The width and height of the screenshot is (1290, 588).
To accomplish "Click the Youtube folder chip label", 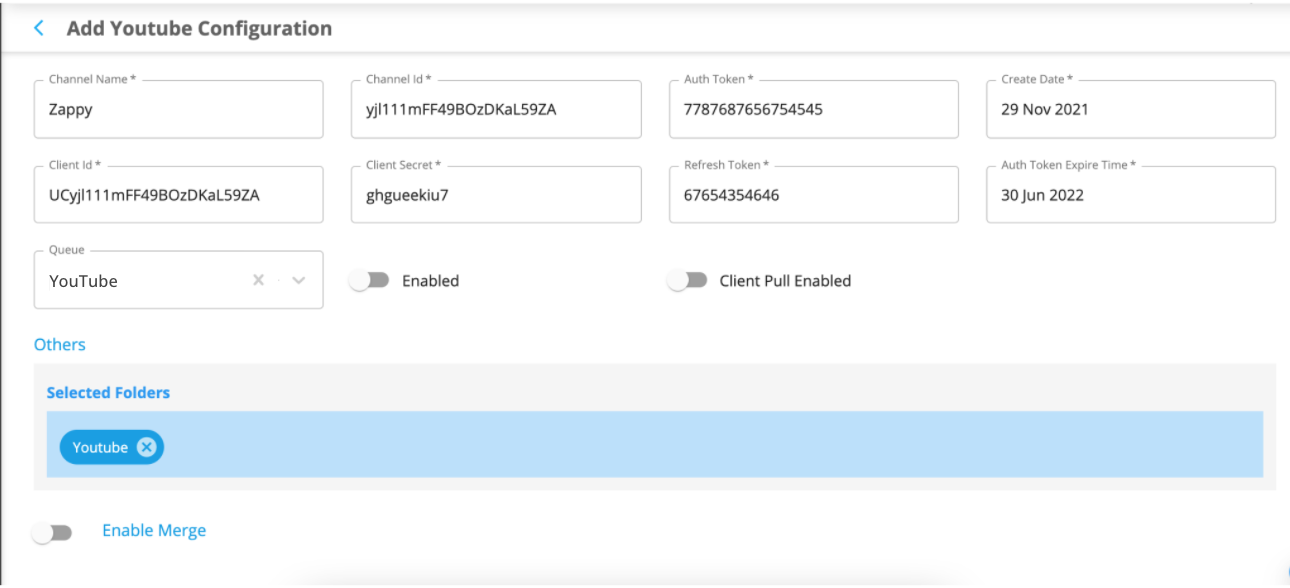I will pos(100,447).
